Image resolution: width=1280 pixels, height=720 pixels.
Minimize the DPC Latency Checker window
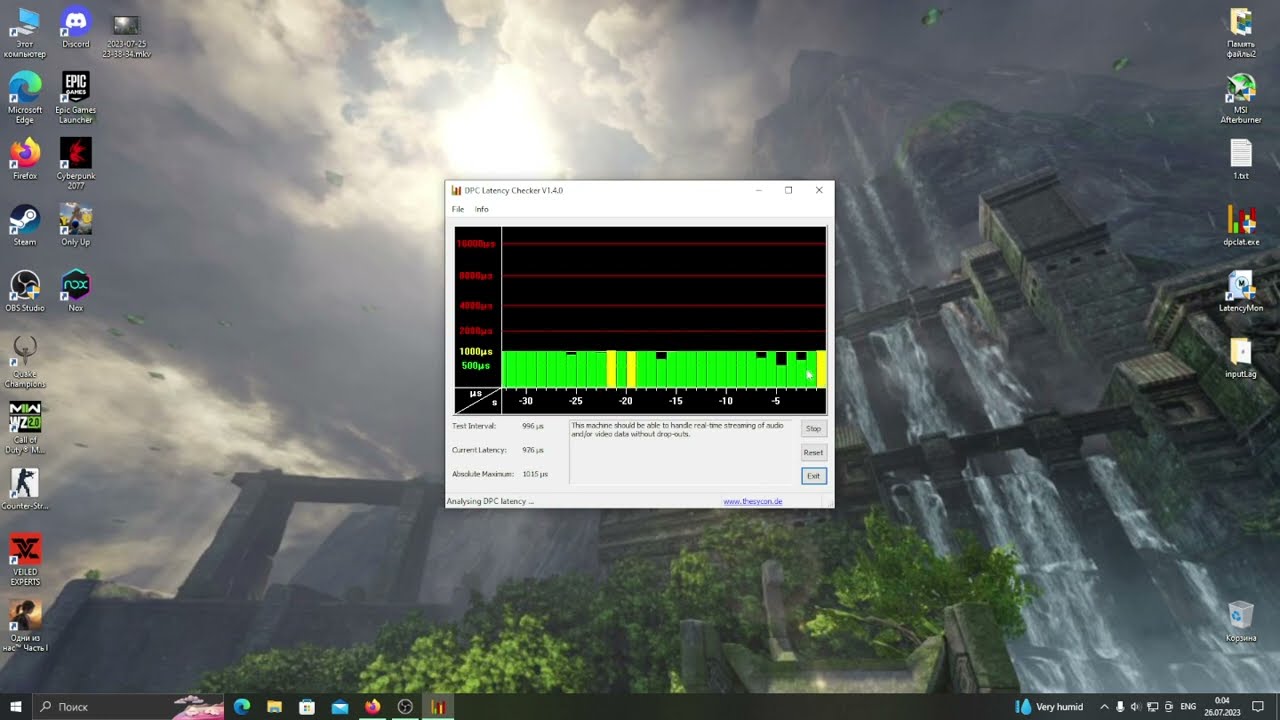[x=758, y=190]
